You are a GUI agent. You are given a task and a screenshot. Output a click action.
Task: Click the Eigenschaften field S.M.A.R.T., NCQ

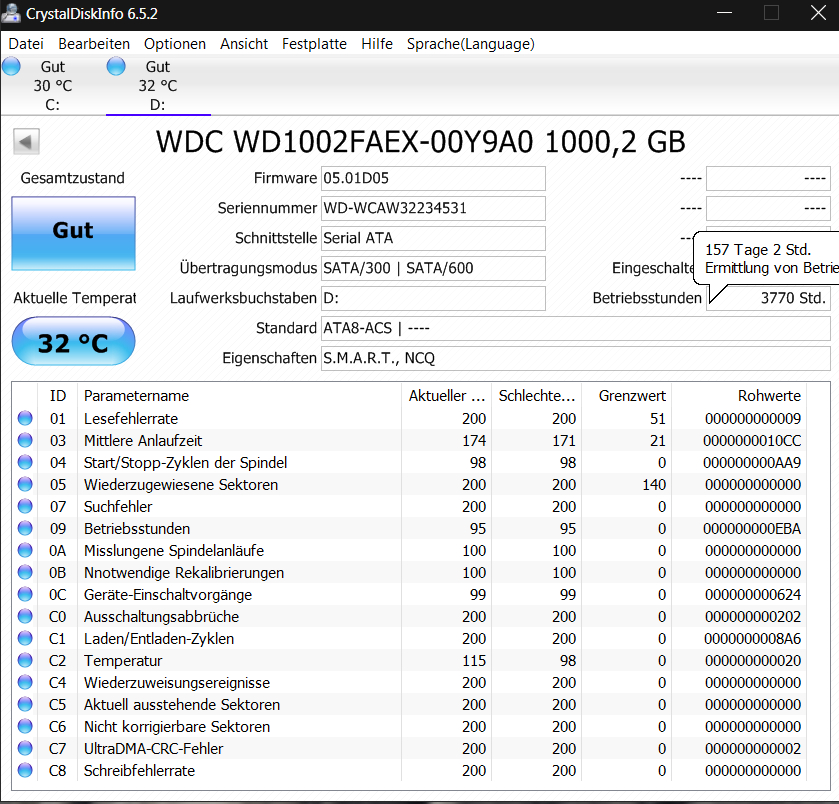575,358
